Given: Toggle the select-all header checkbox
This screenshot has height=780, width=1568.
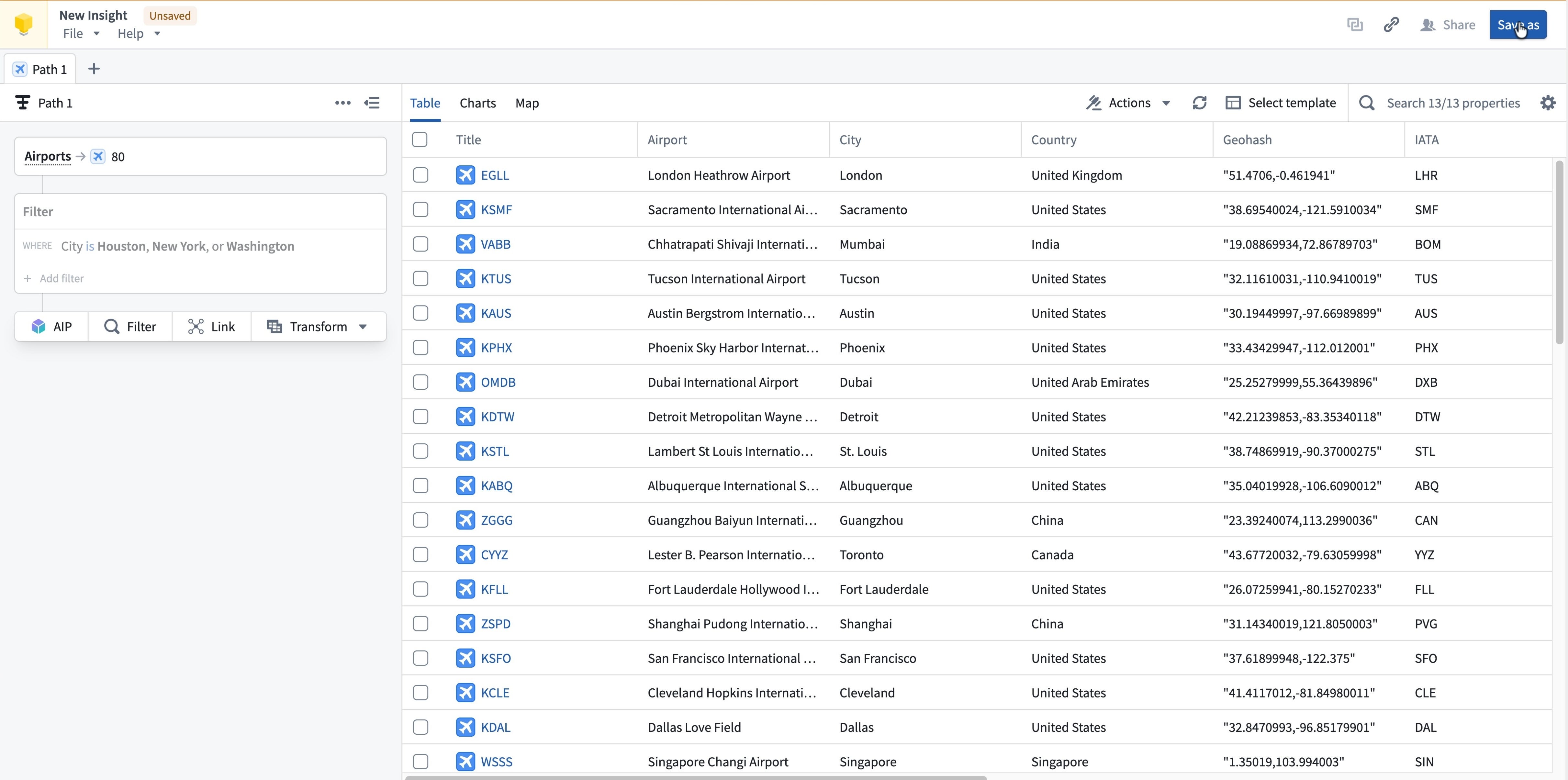Looking at the screenshot, I should (x=420, y=140).
